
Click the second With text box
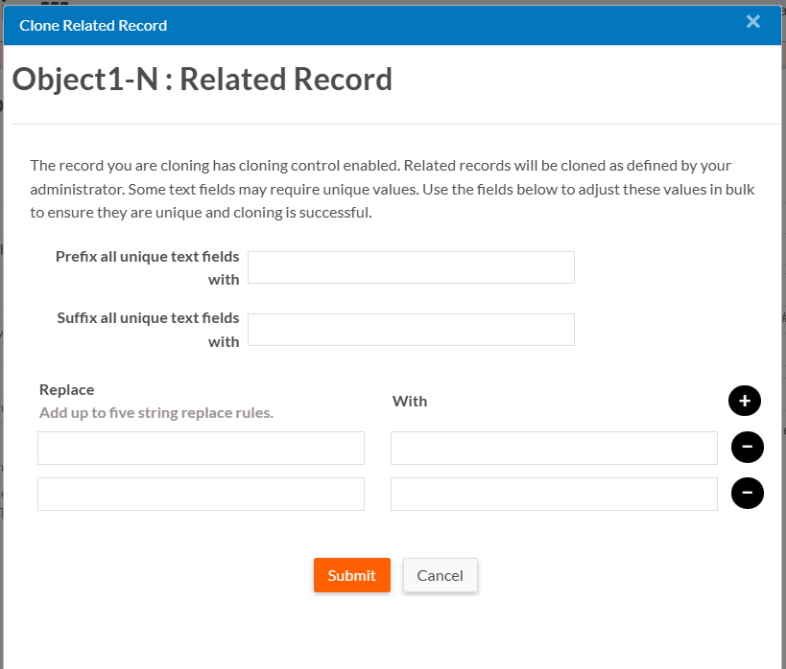[x=554, y=494]
